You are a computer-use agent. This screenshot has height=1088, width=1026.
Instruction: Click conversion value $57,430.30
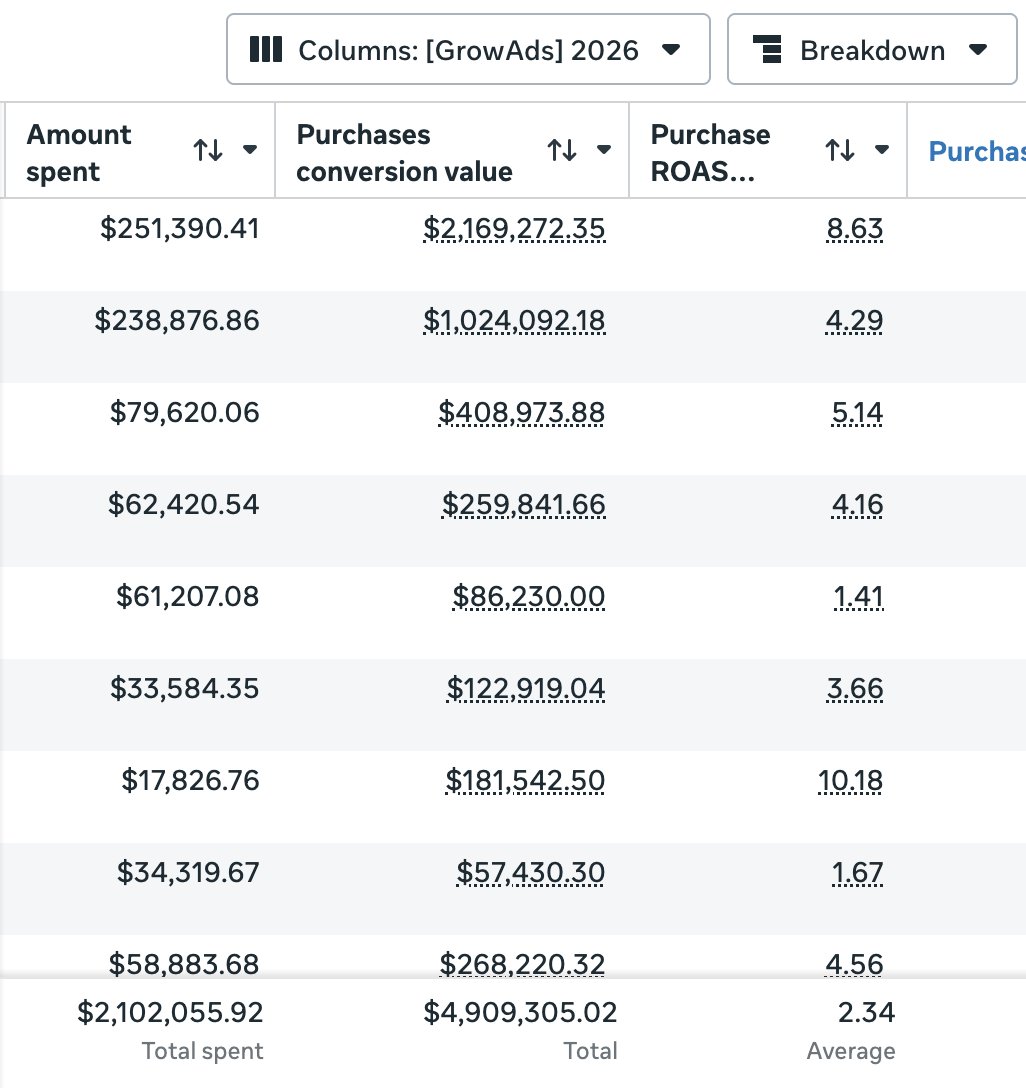pyautogui.click(x=531, y=872)
